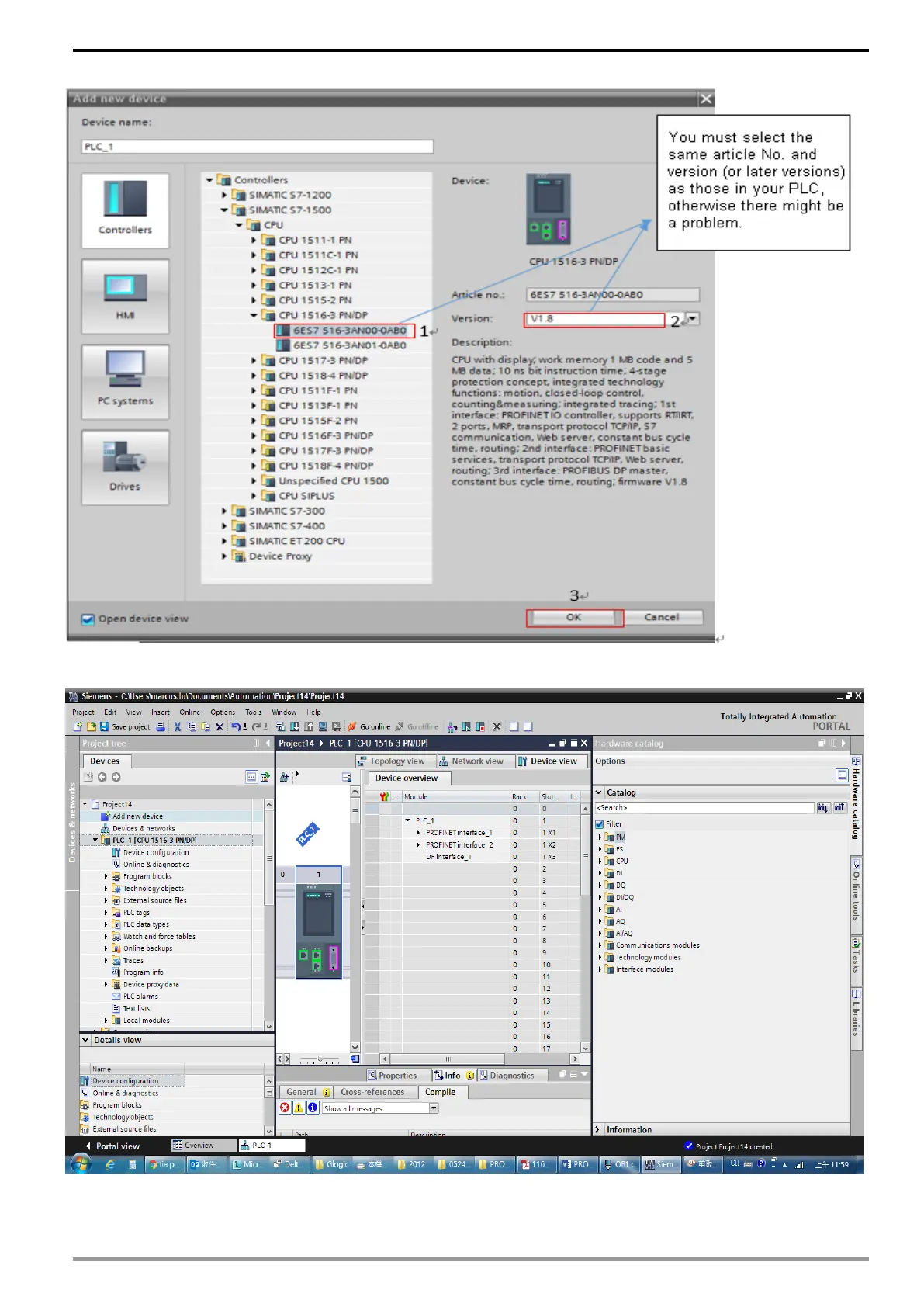The height and width of the screenshot is (1307, 924).
Task: Expand the CPU folder in hardware catalog
Action: [x=600, y=862]
